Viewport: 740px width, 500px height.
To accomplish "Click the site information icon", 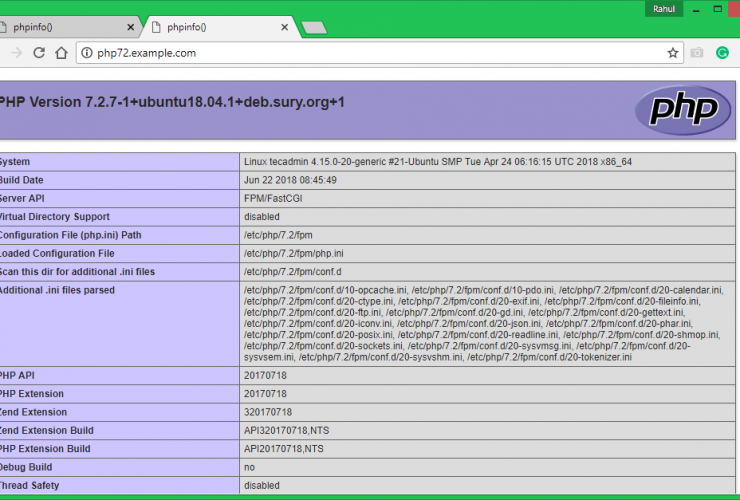I will click(x=86, y=53).
